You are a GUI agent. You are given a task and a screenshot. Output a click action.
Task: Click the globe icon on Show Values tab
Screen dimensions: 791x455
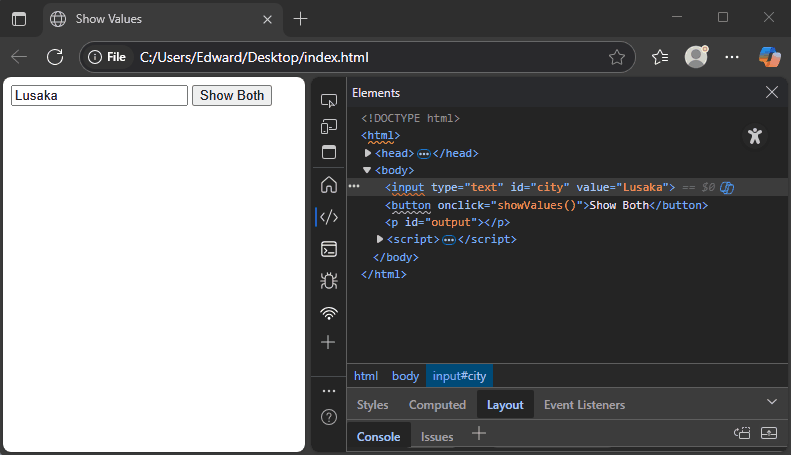(58, 19)
